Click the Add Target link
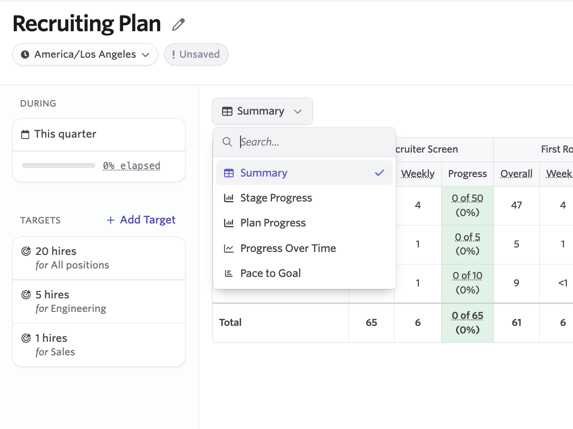 (141, 220)
